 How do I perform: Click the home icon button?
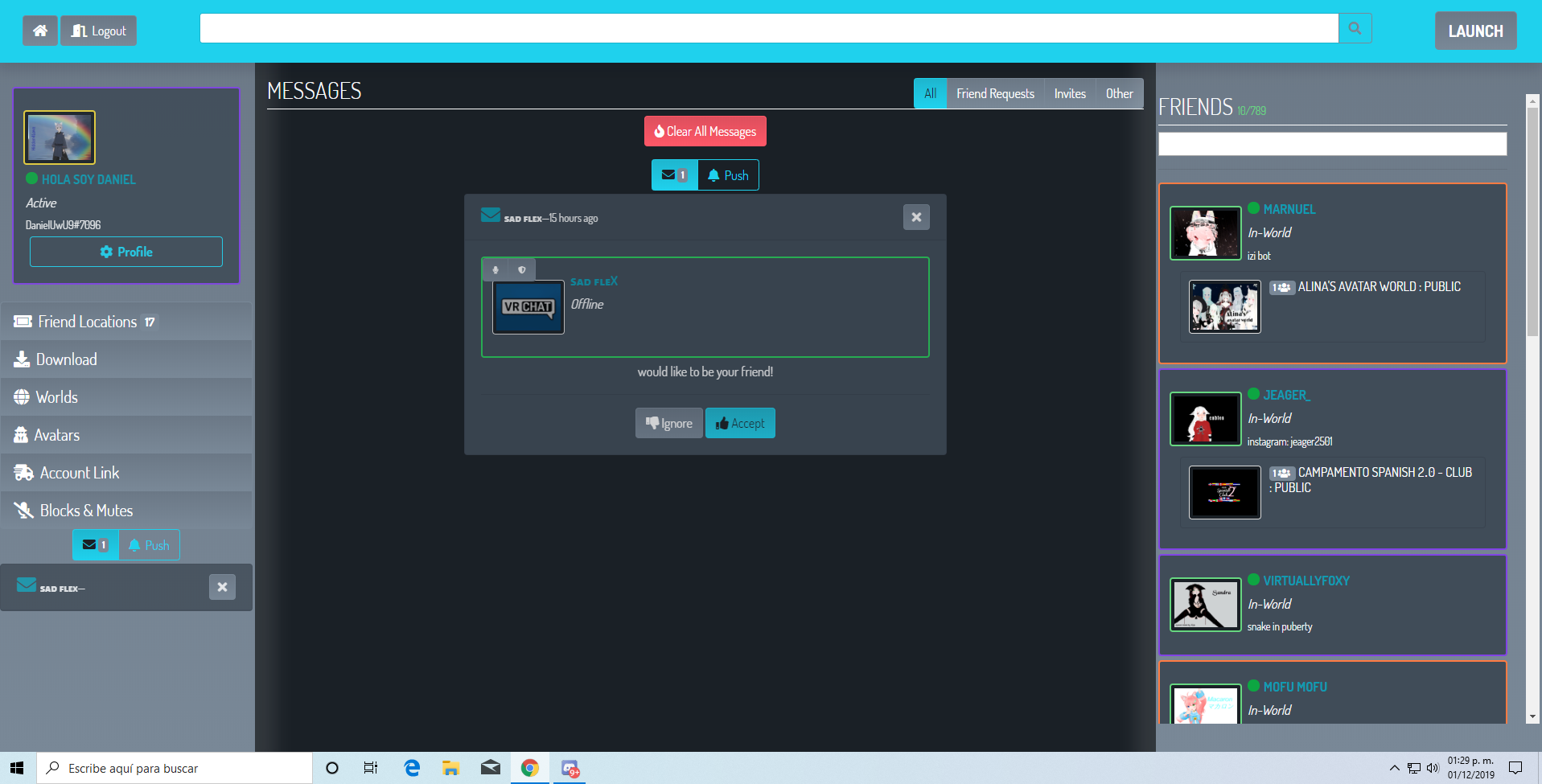pos(39,31)
